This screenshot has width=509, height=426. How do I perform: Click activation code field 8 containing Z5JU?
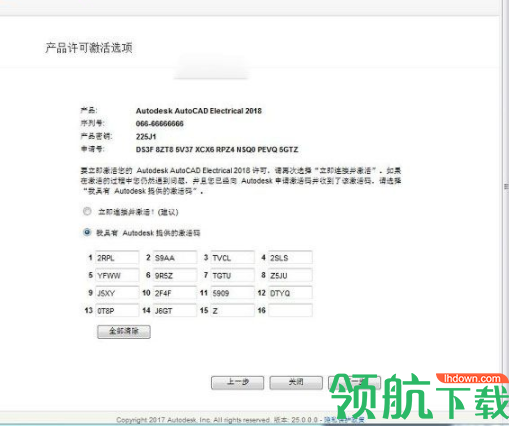coord(290,275)
